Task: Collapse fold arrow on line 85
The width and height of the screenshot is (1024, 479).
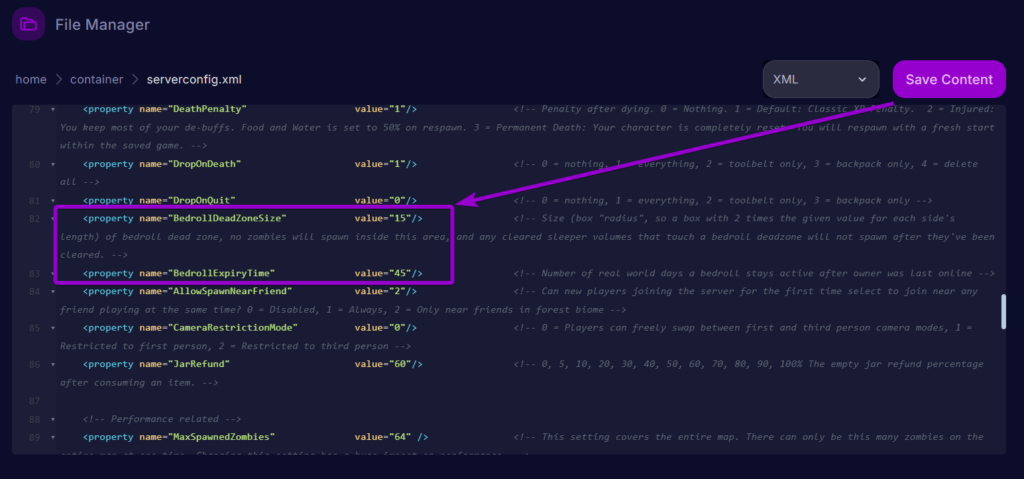Action: click(x=52, y=327)
